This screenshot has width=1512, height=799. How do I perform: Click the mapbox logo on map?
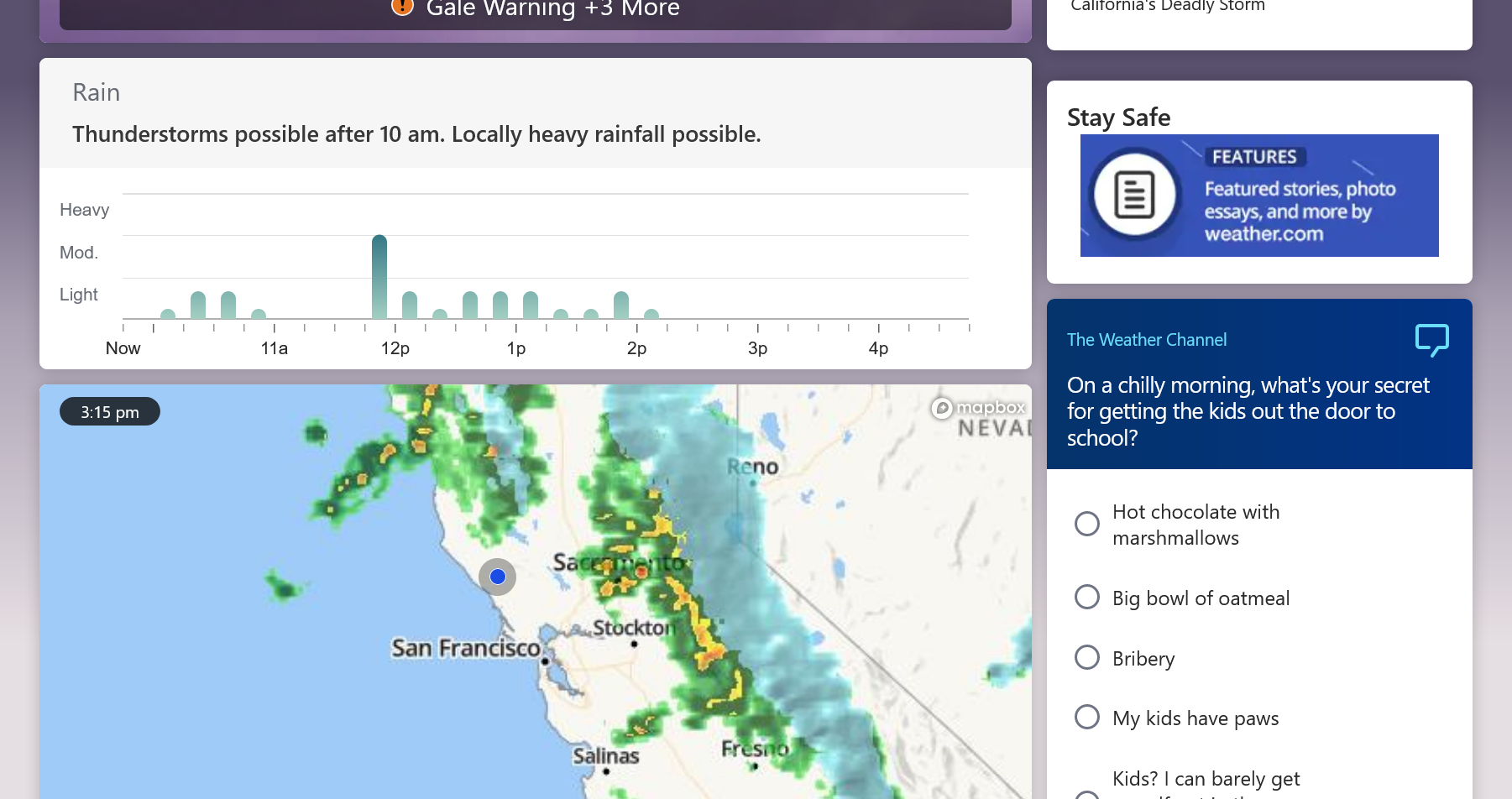click(979, 408)
